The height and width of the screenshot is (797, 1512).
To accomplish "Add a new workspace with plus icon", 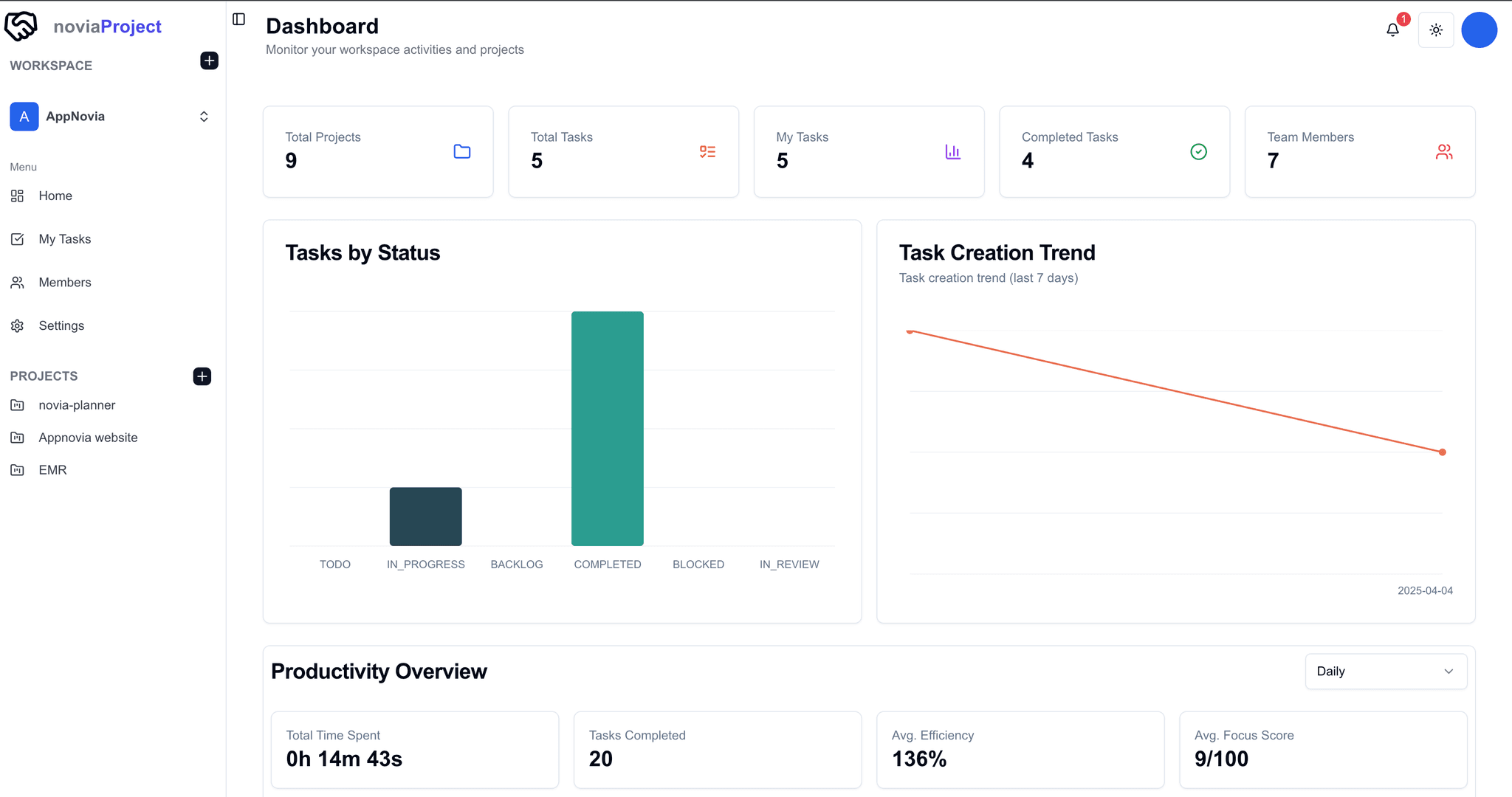I will pyautogui.click(x=209, y=61).
